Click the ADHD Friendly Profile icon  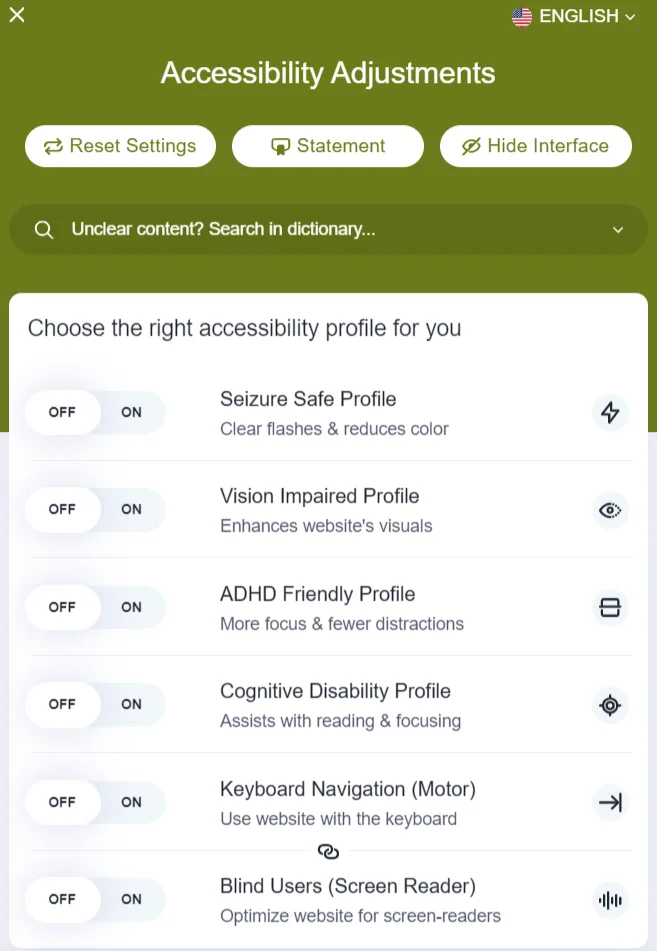pos(610,607)
